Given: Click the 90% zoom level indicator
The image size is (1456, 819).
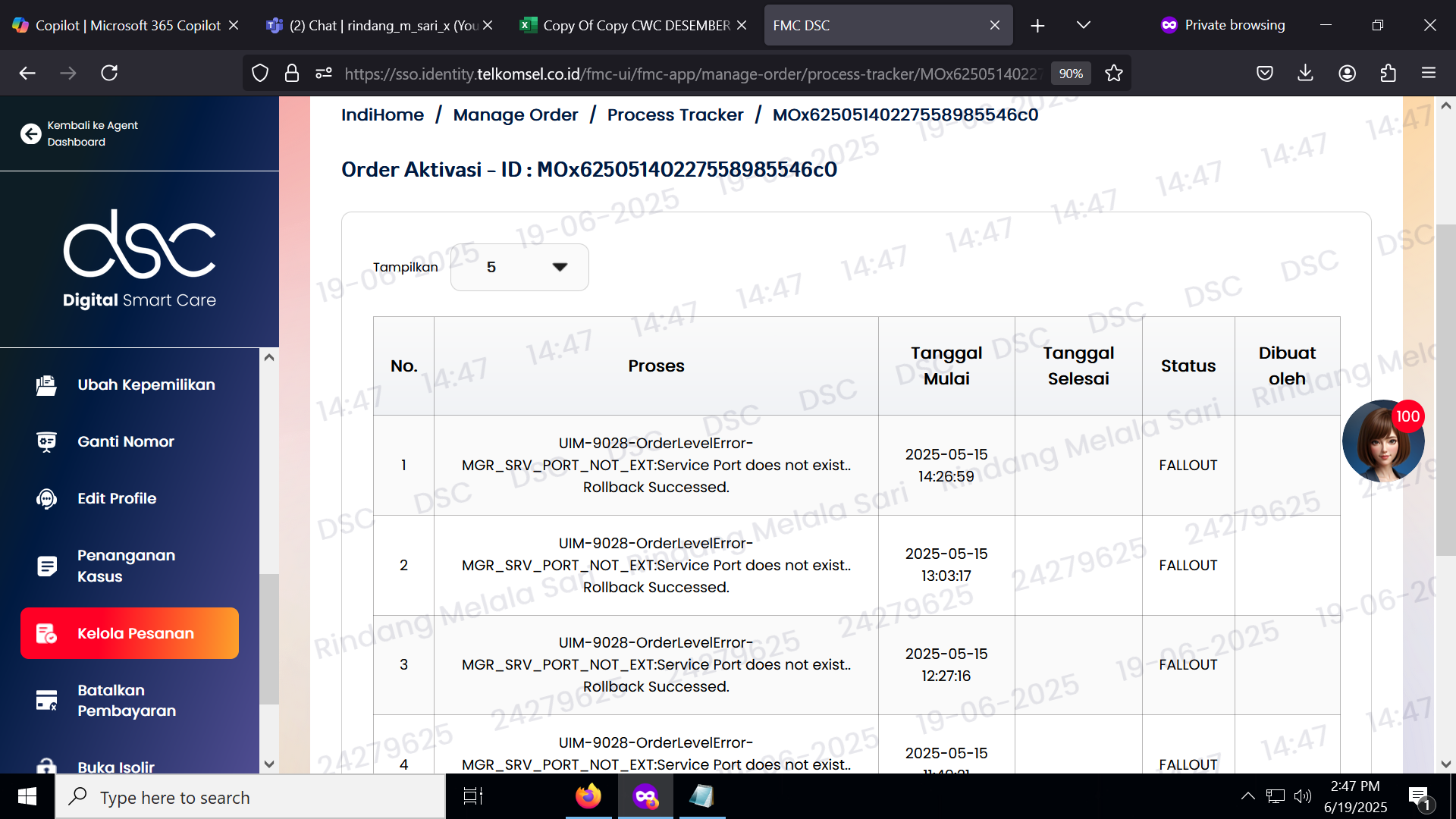Looking at the screenshot, I should coord(1070,74).
